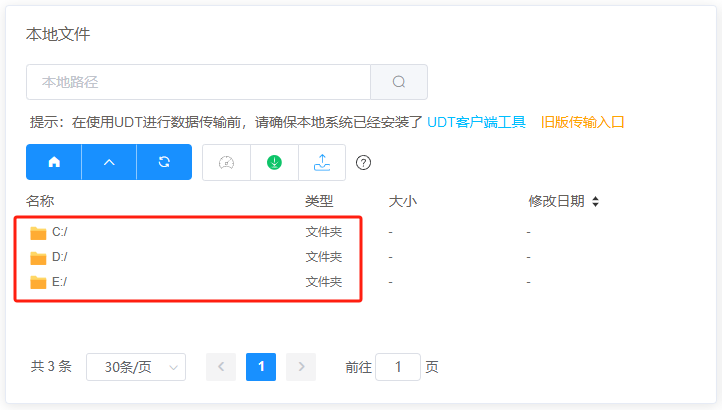Open the 旧版传输入口 link

click(582, 122)
